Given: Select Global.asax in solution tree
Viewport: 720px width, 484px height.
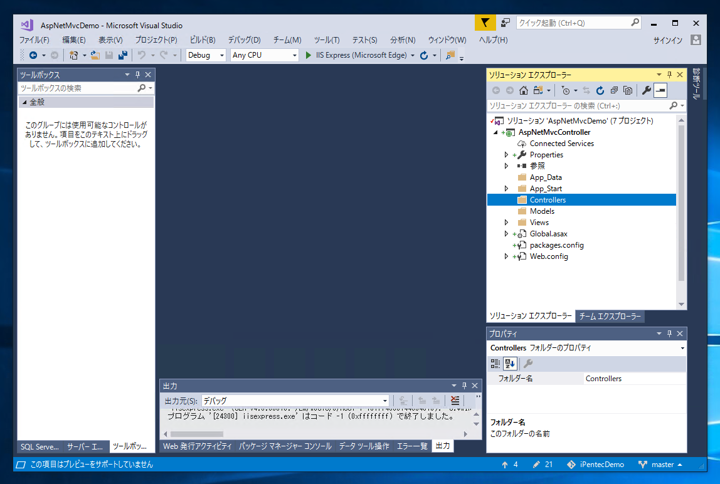Looking at the screenshot, I should pos(548,234).
